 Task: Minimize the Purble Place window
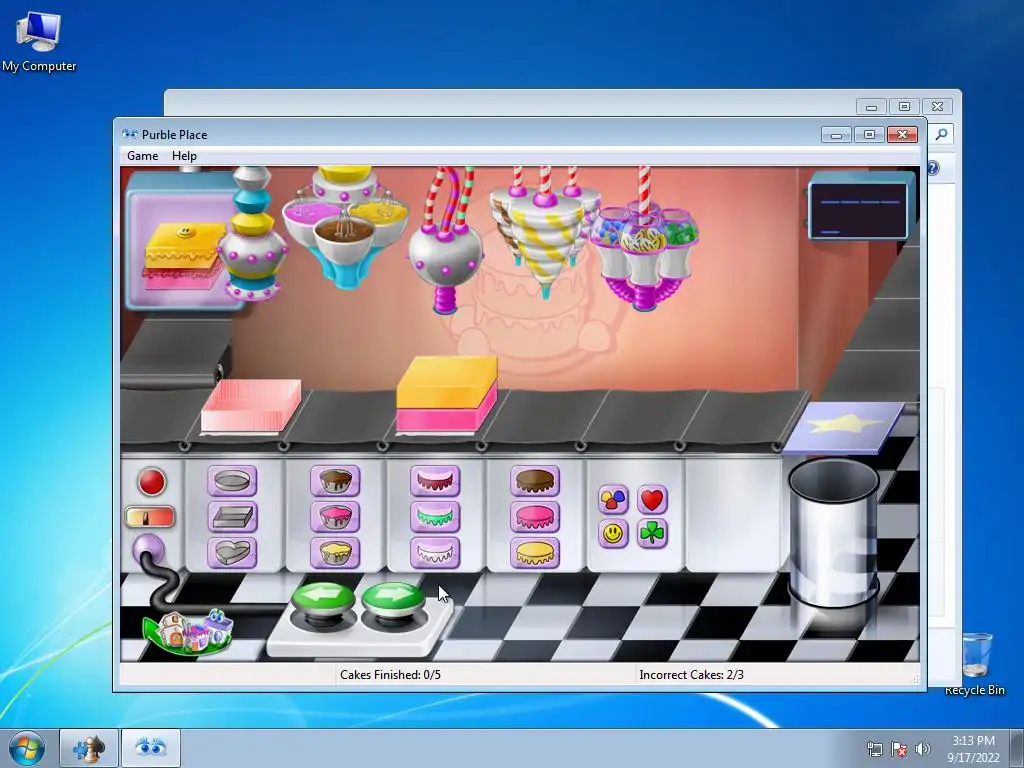click(x=837, y=135)
